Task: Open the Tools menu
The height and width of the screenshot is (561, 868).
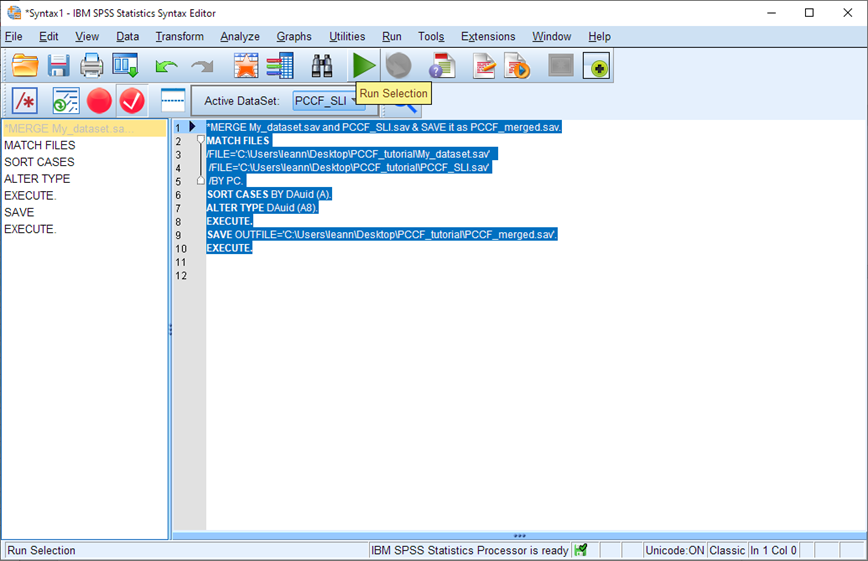Action: click(431, 37)
